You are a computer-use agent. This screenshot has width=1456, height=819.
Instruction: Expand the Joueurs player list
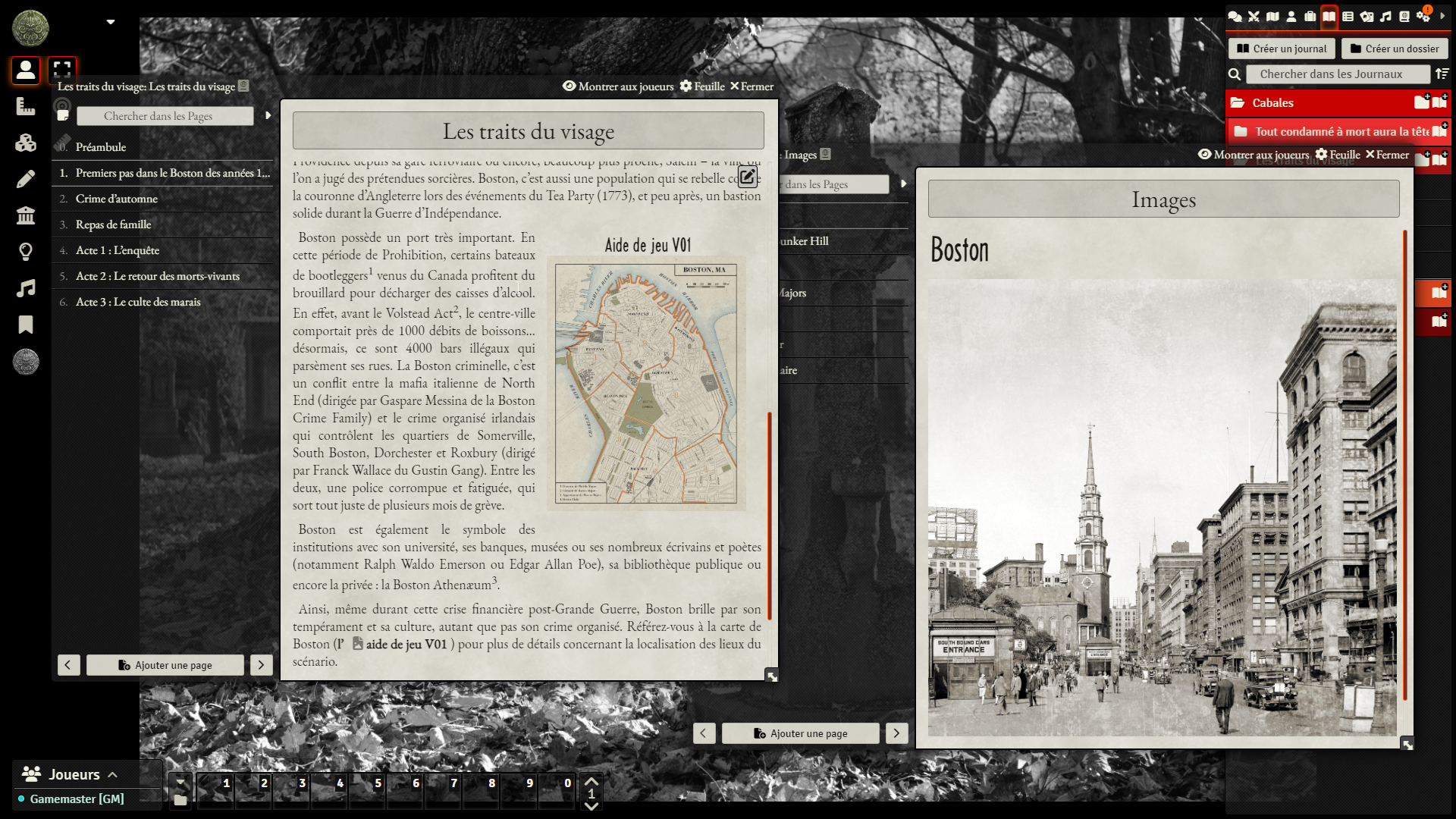point(72,774)
